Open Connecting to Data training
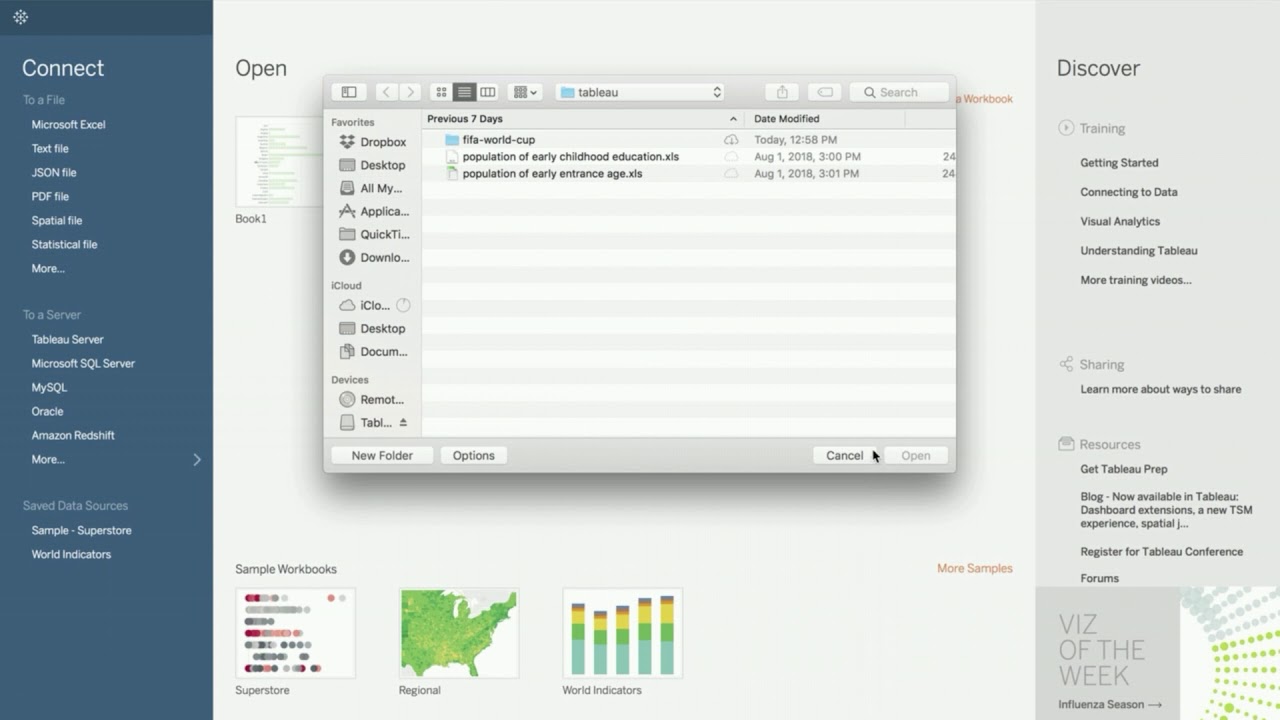The height and width of the screenshot is (720, 1280). point(1129,192)
